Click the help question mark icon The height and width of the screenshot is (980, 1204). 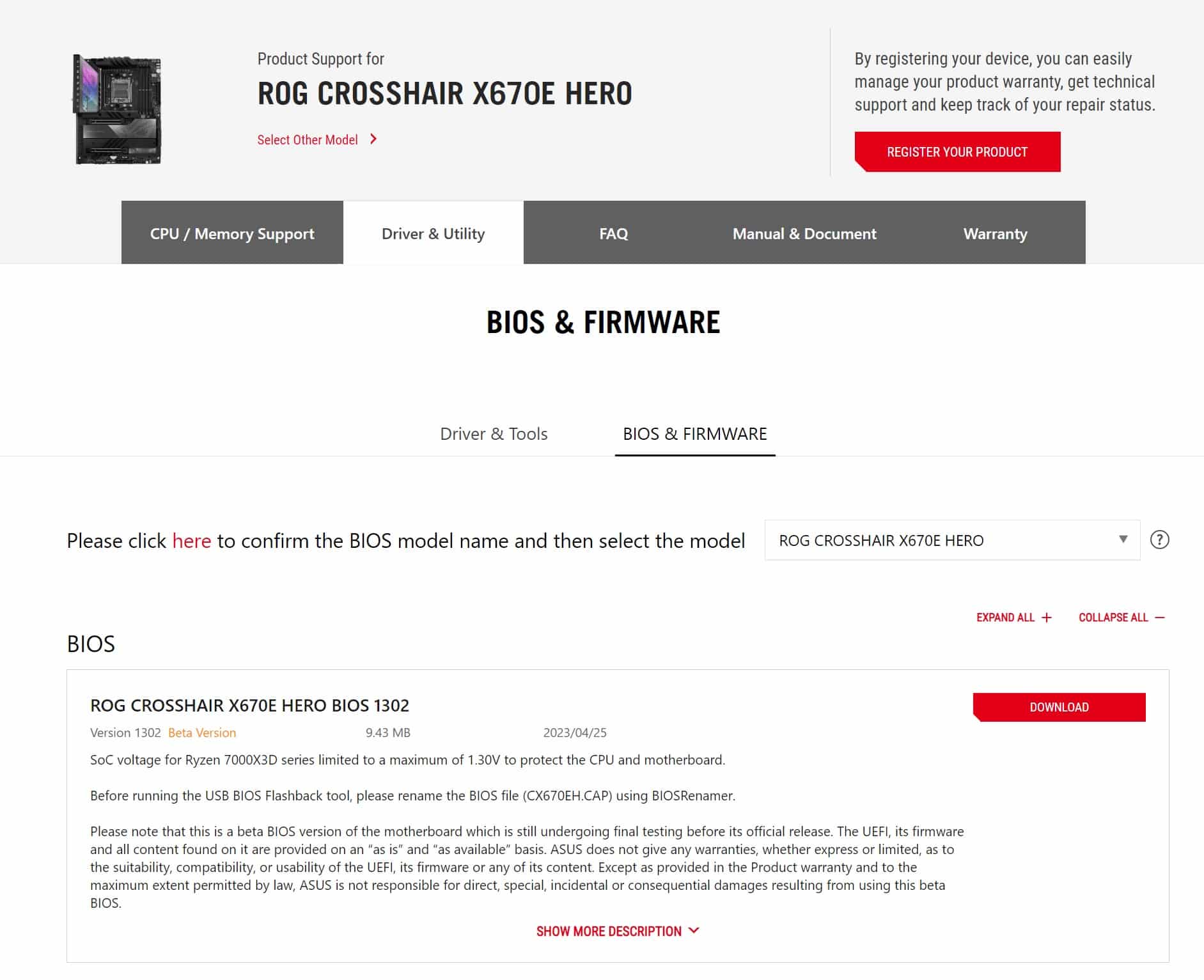pyautogui.click(x=1159, y=540)
